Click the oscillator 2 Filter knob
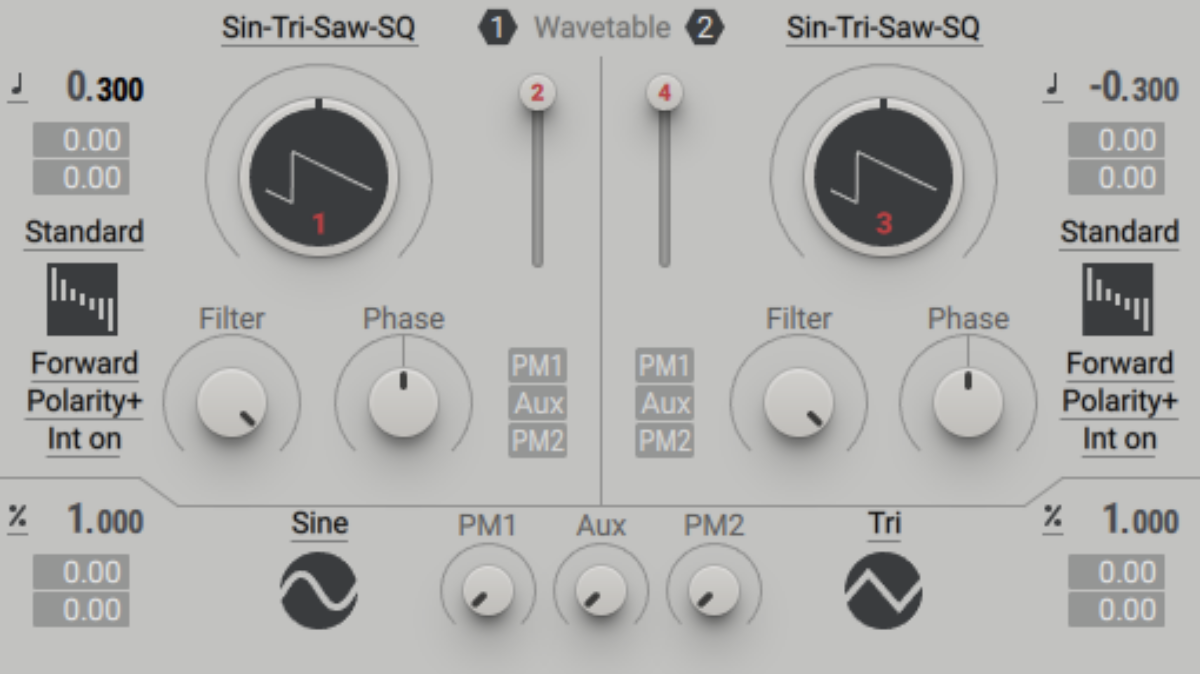The width and height of the screenshot is (1200, 674). click(x=798, y=402)
